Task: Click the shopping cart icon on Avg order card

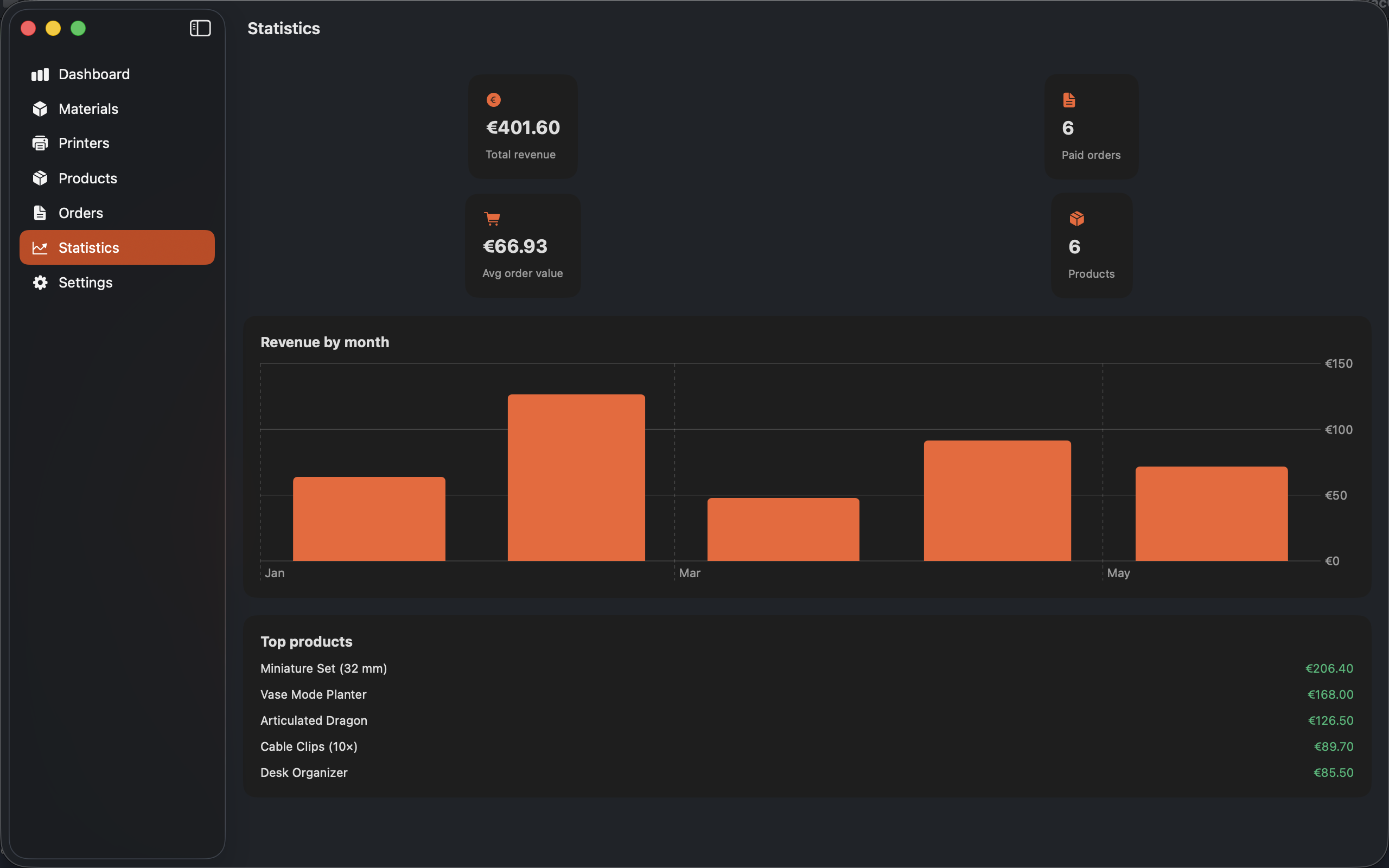Action: point(492,219)
